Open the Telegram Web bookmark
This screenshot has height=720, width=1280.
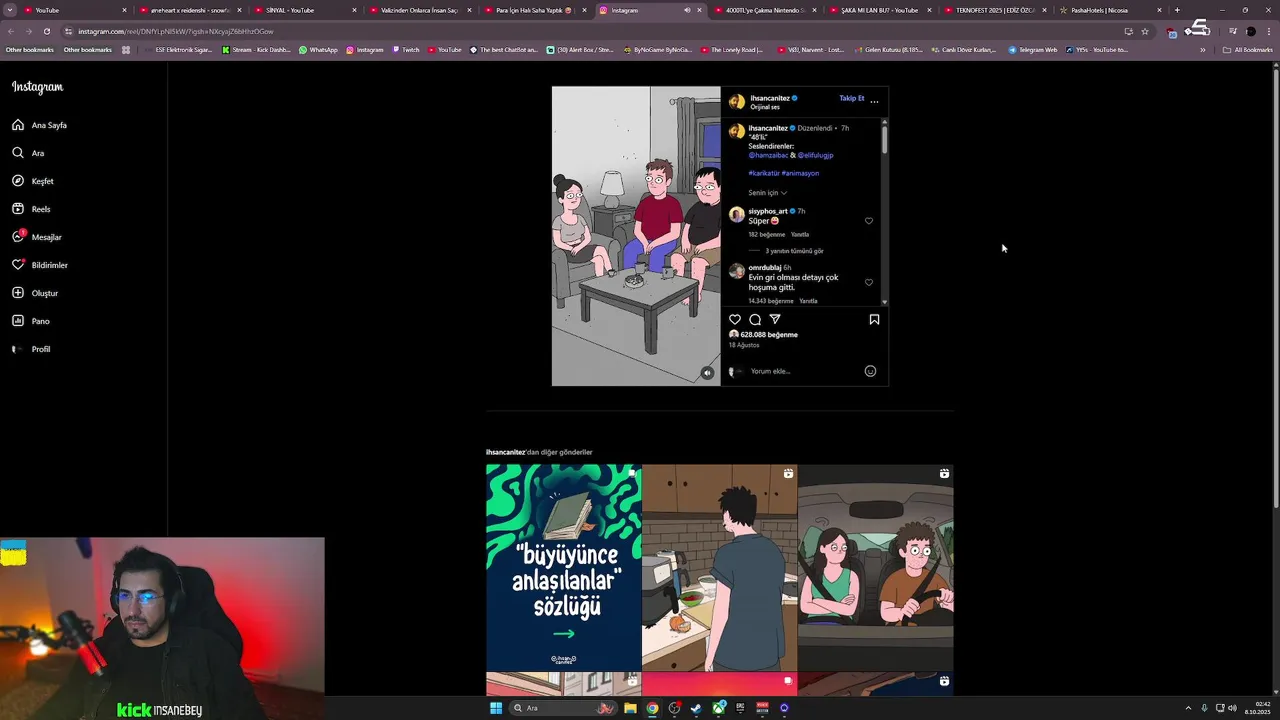1032,50
